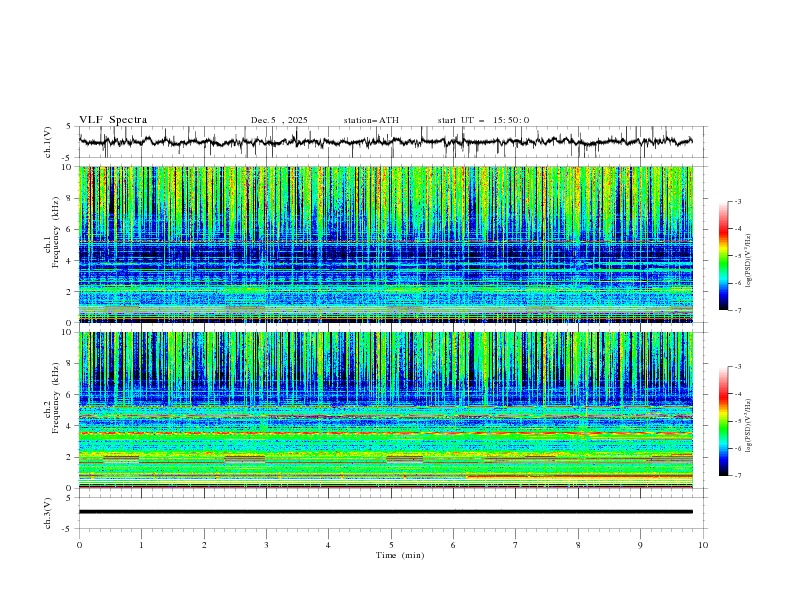Click the ch.2 frequency axis "4" tick label
Screen dimensions: 792x612
tap(70, 426)
